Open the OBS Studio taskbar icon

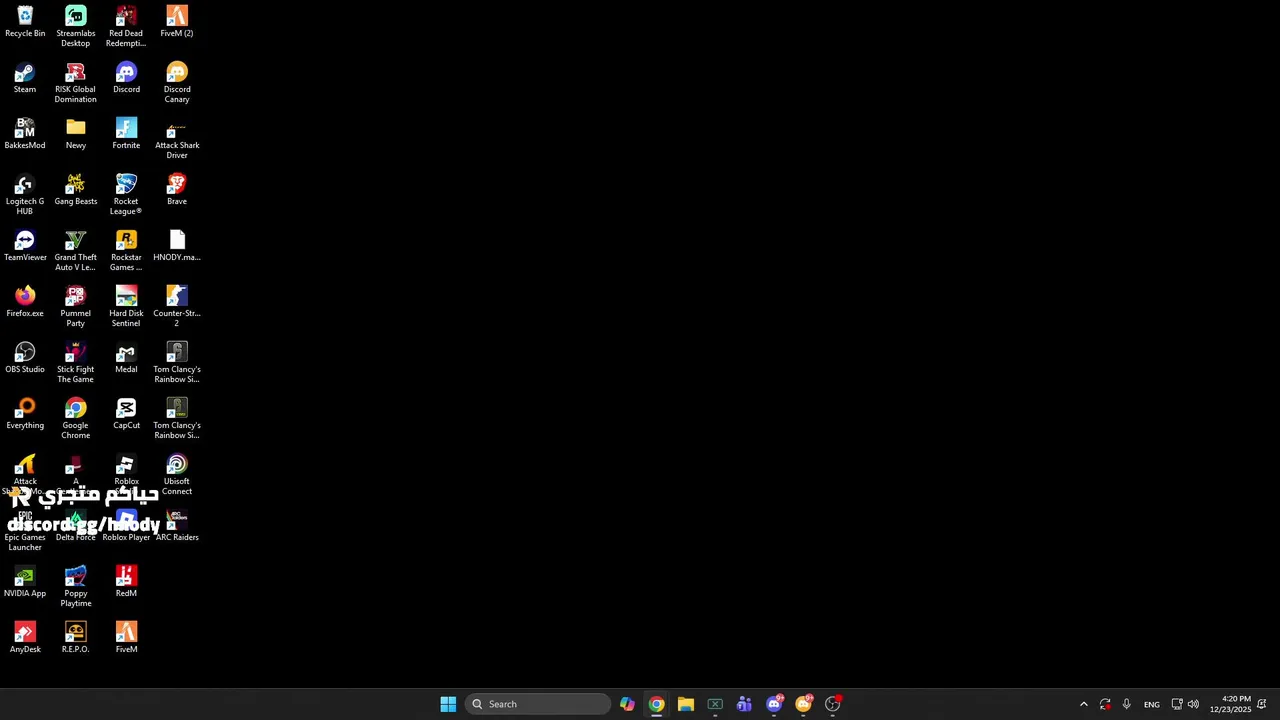pos(833,704)
